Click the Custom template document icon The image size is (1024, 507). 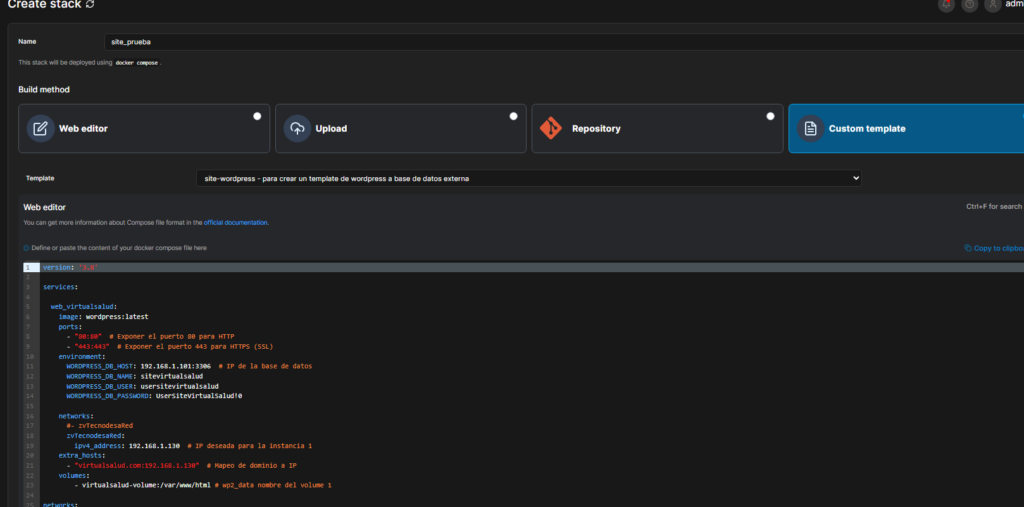tap(810, 128)
